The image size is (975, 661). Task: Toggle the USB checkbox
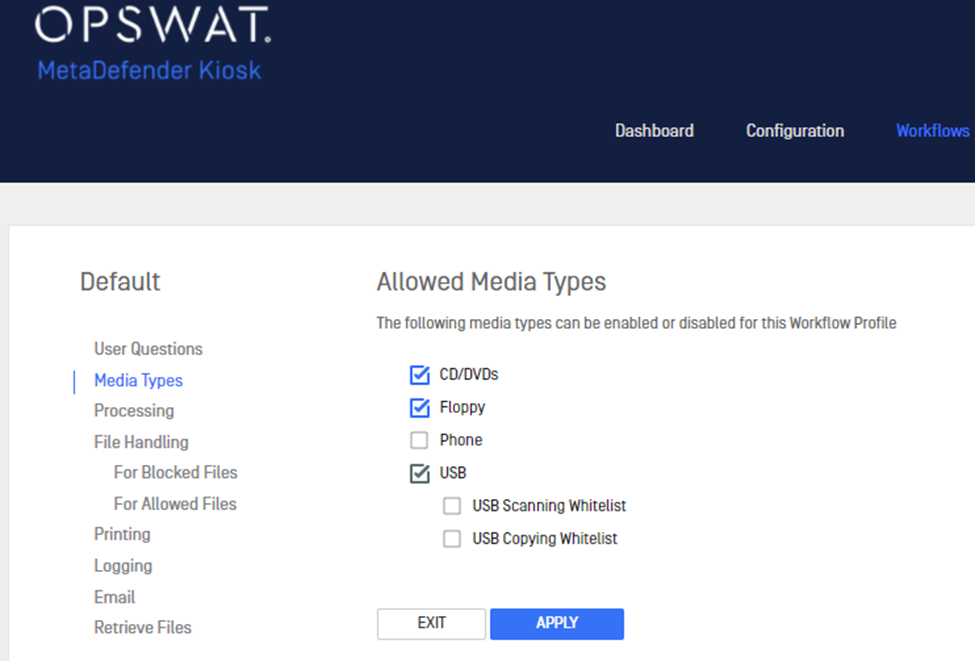(x=420, y=473)
